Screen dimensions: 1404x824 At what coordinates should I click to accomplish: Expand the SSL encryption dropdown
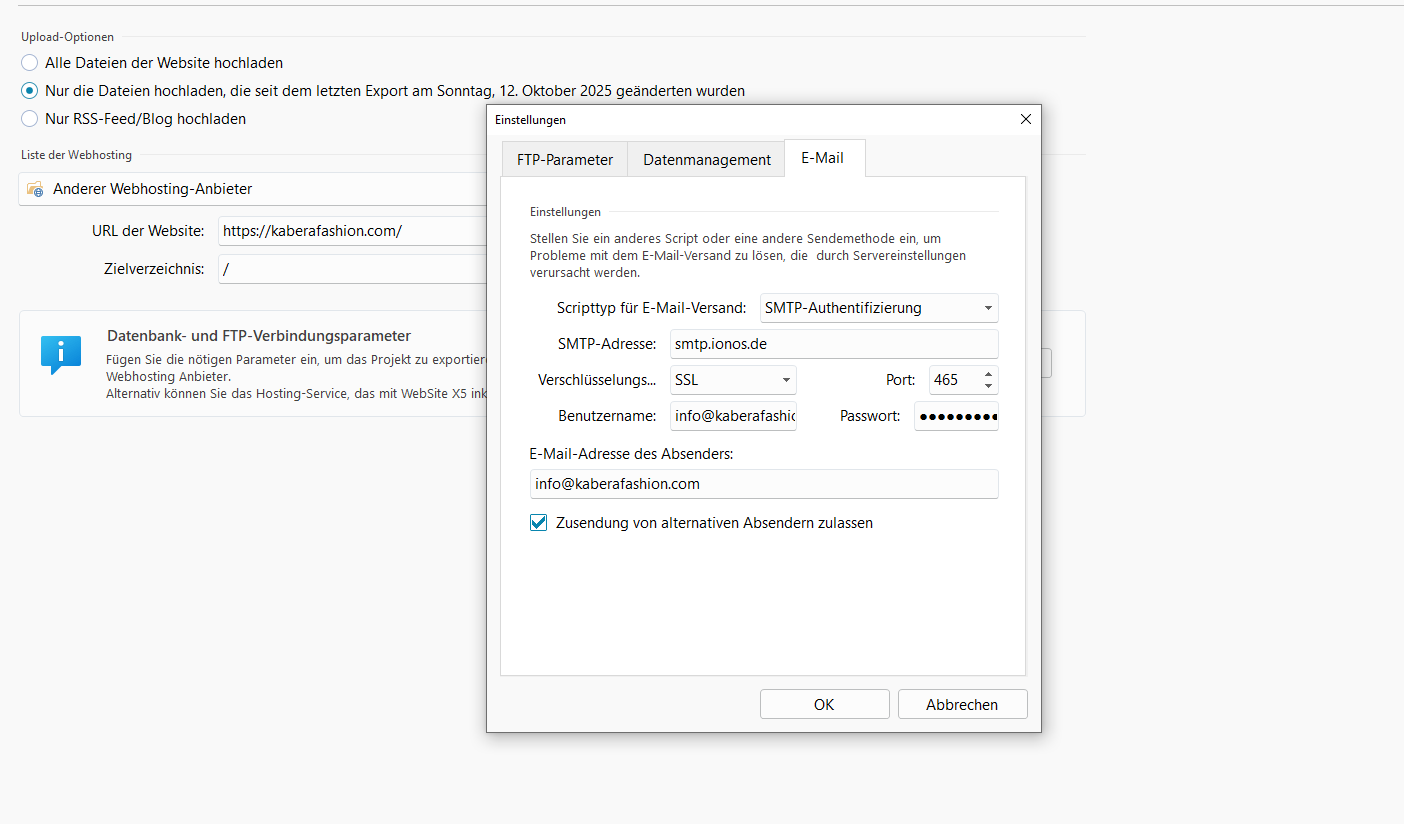[733, 380]
